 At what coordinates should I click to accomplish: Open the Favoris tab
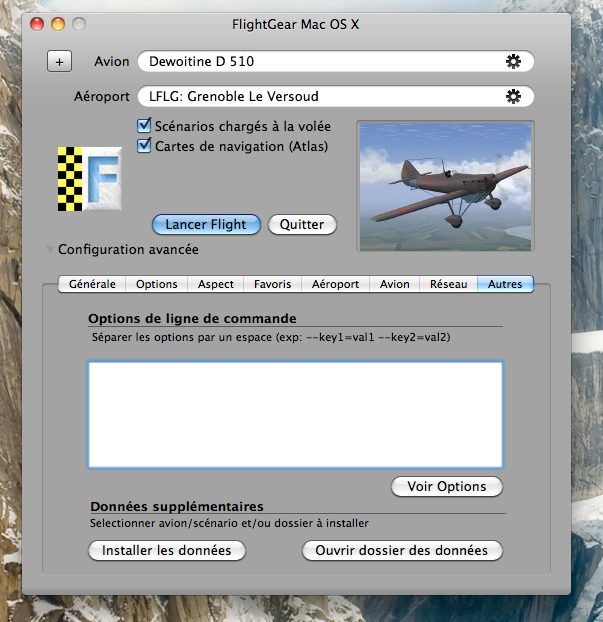click(x=273, y=284)
